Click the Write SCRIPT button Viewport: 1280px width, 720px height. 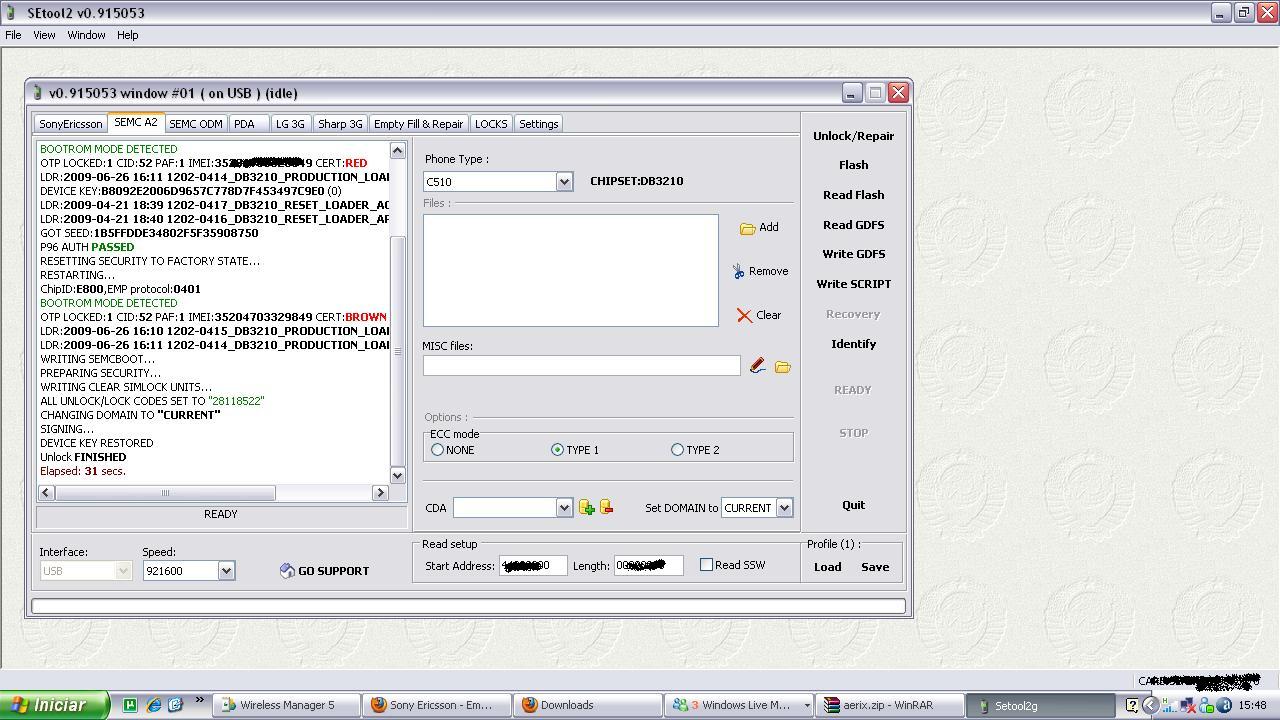(853, 284)
